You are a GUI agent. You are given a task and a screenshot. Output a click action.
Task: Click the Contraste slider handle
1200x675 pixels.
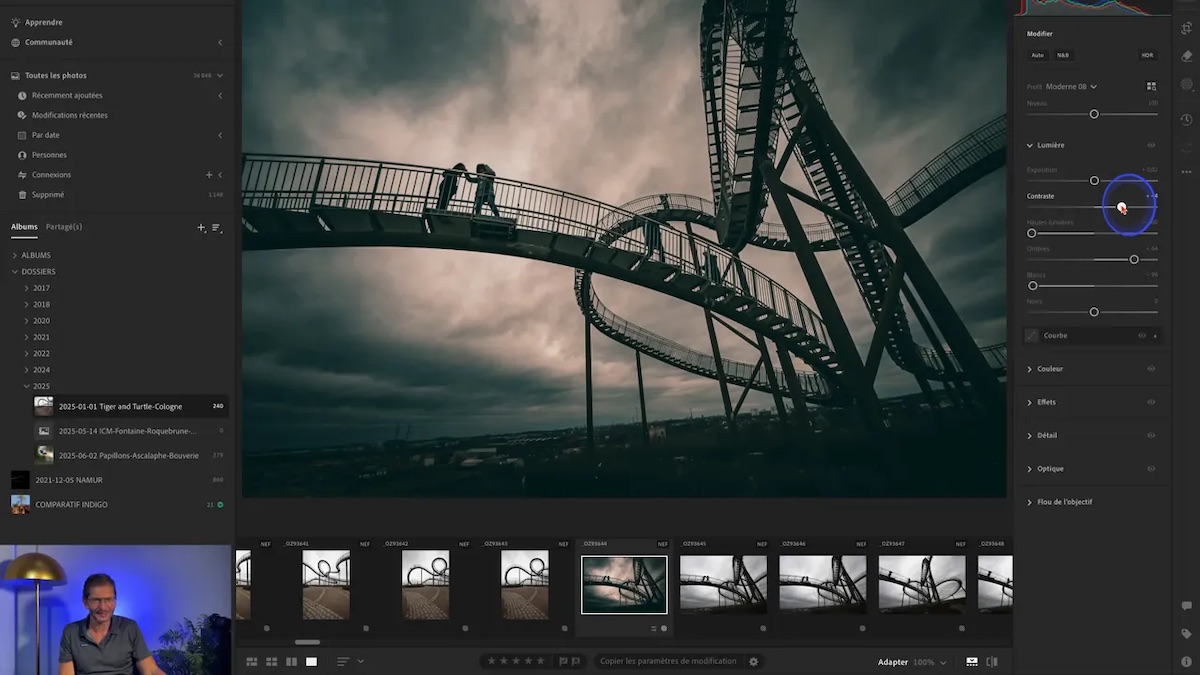pyautogui.click(x=1121, y=206)
